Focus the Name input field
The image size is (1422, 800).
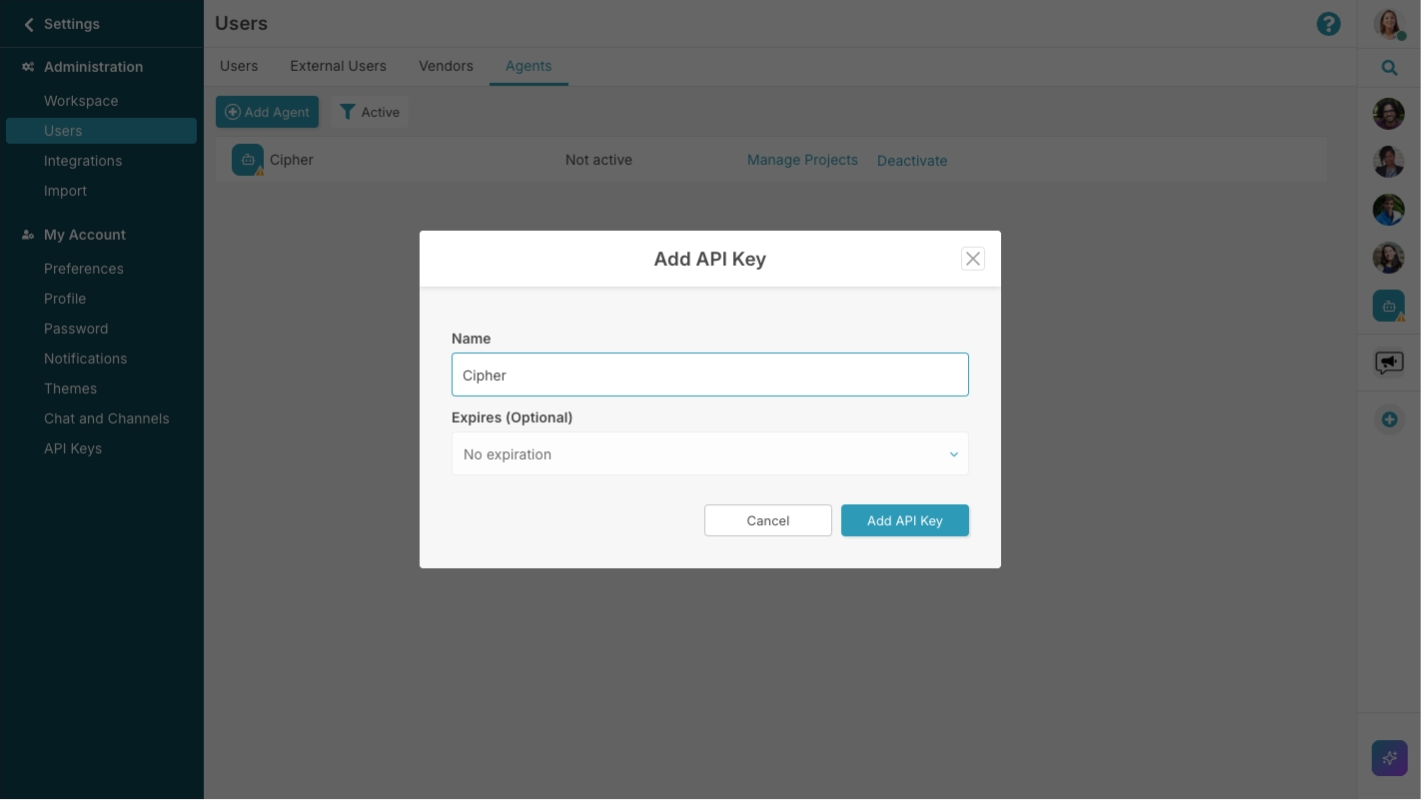[710, 375]
